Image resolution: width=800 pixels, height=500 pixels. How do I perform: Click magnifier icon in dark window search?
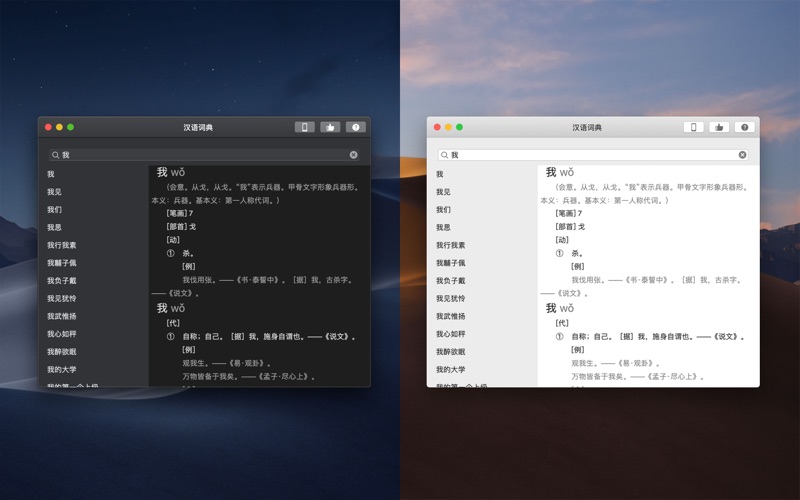coord(55,155)
